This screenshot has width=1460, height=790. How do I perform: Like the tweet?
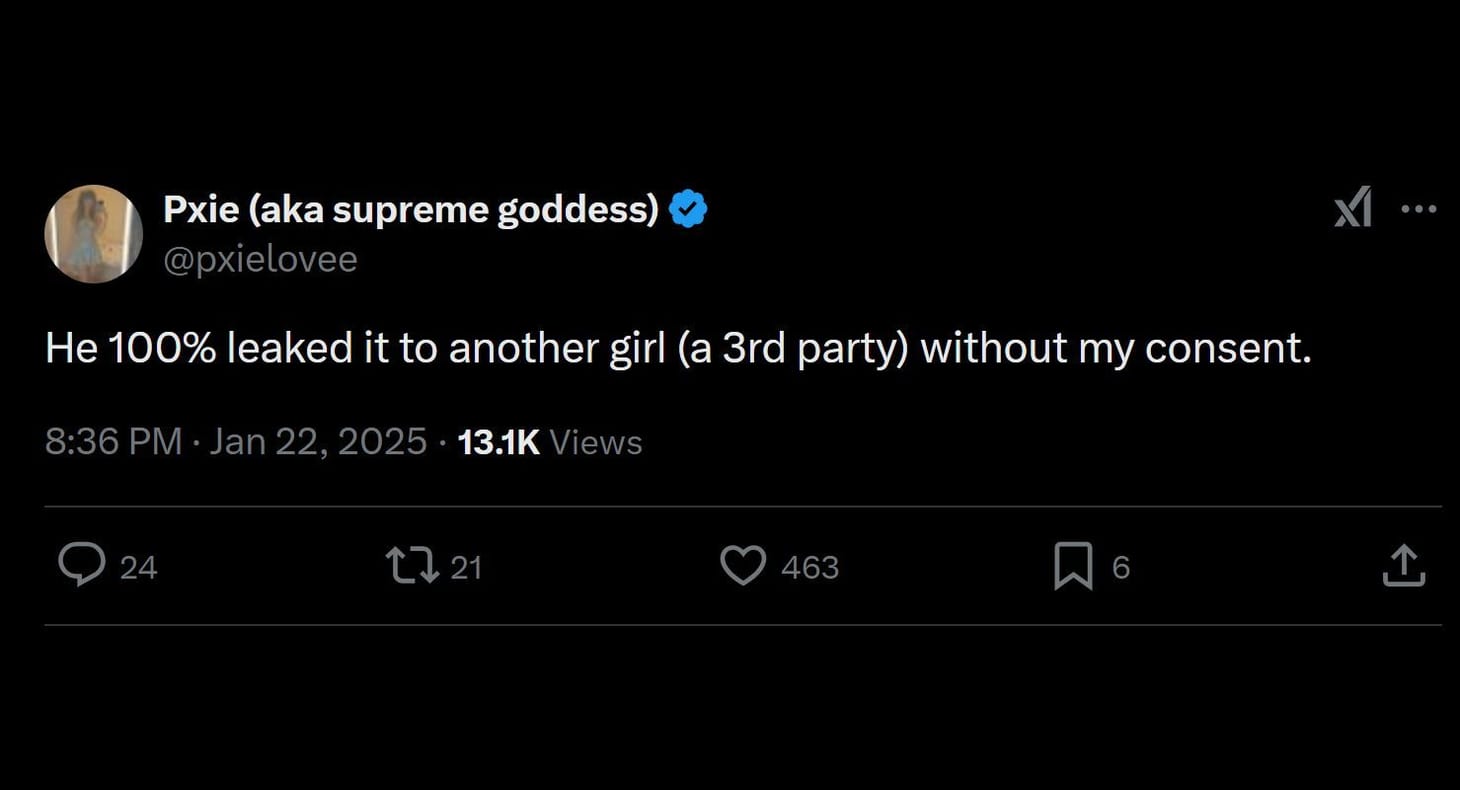coord(744,566)
